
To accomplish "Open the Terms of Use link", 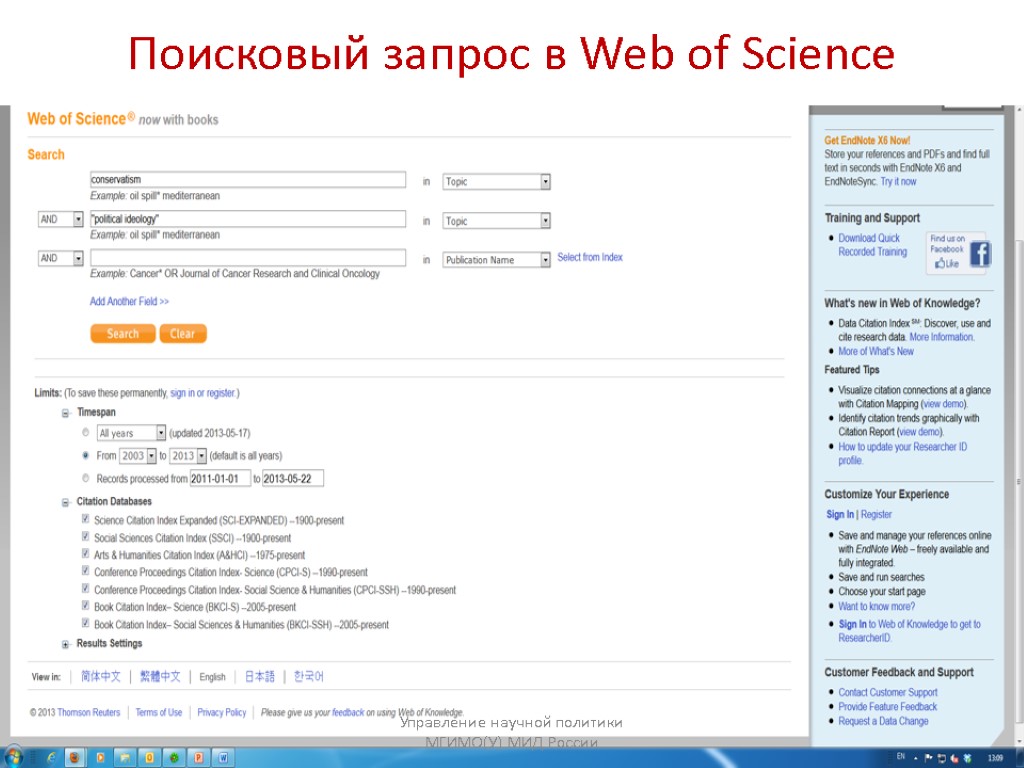I will [x=159, y=712].
